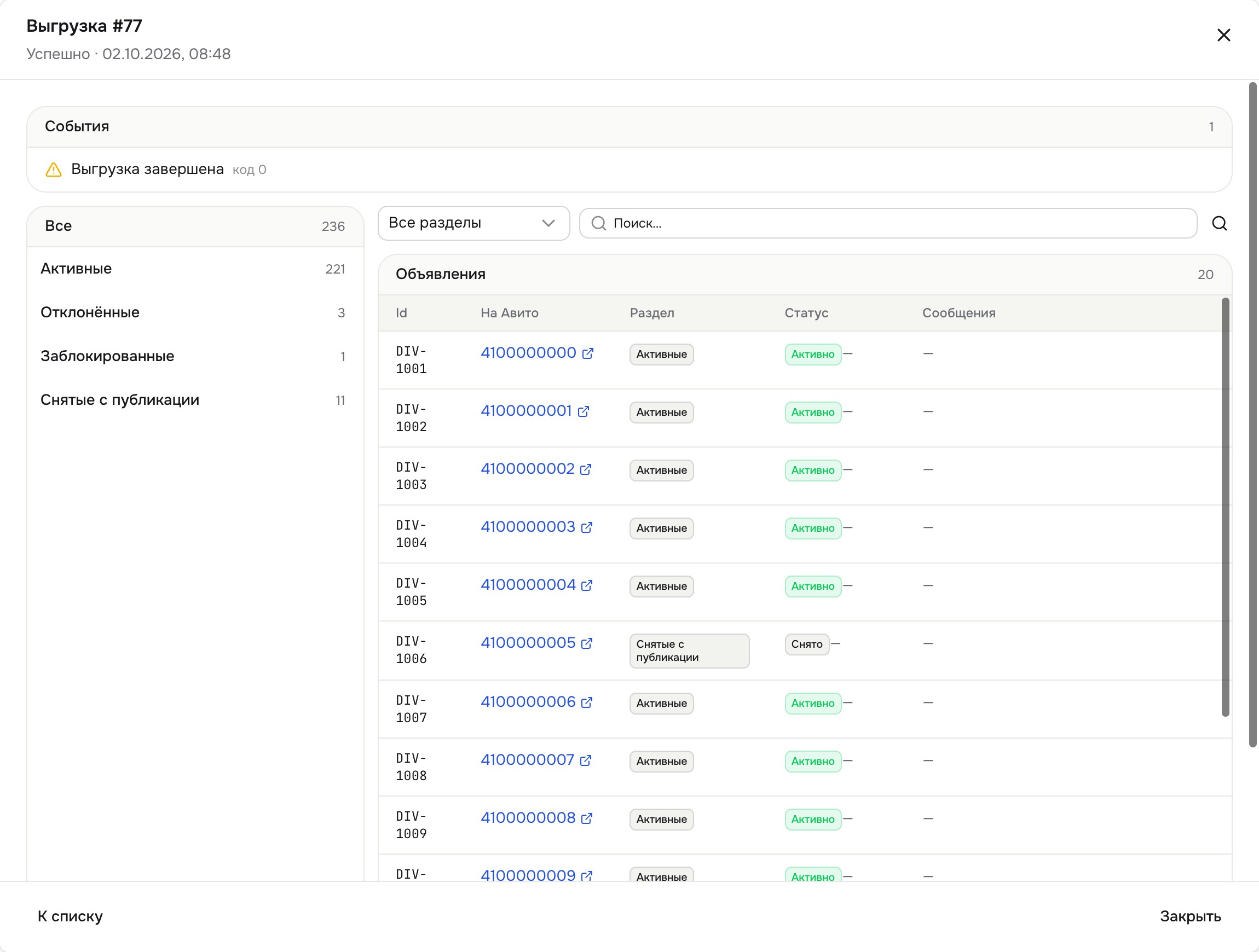Open Avito link 4100000005
Screen dimensions: 1259x952
click(528, 643)
